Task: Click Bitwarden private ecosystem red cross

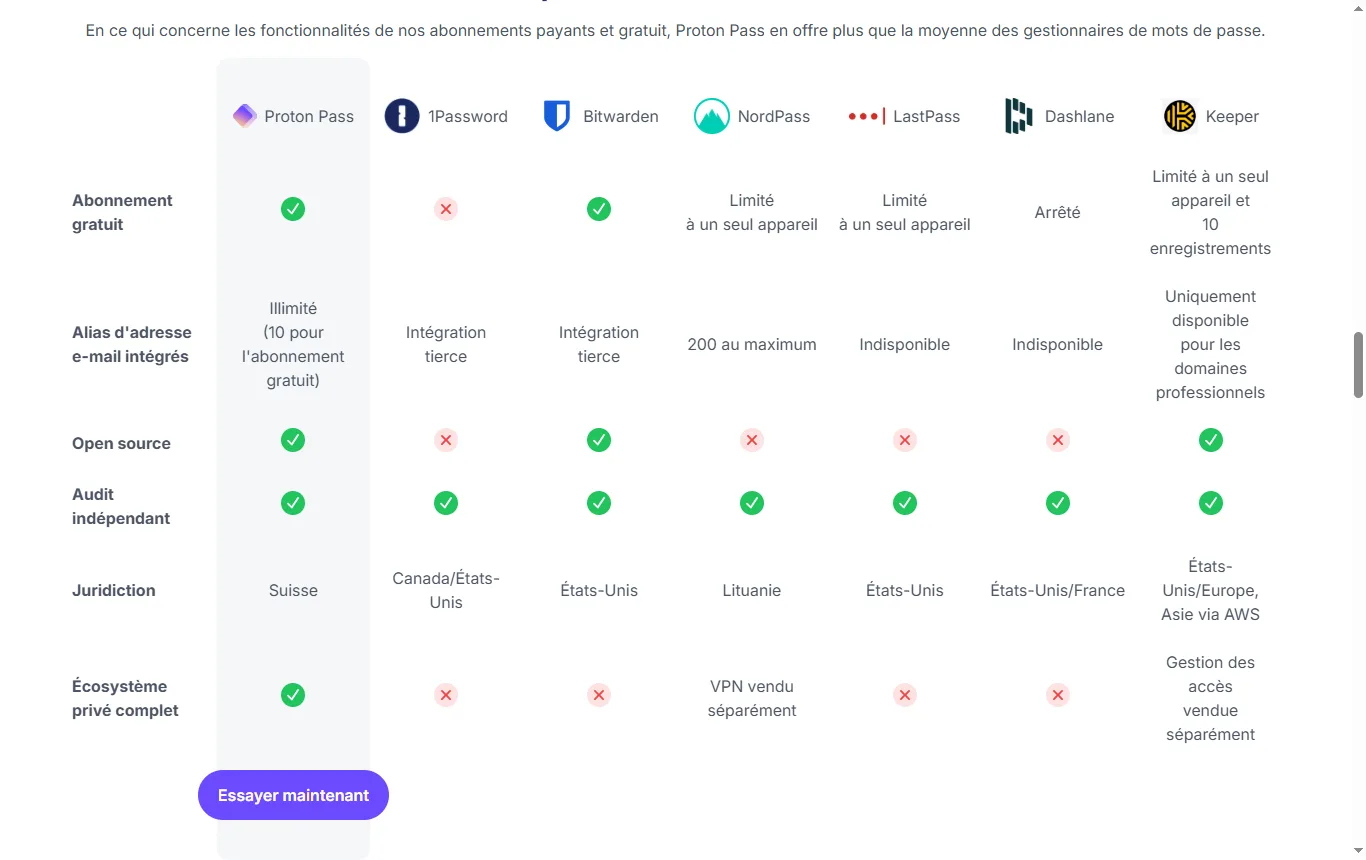Action: click(x=599, y=695)
